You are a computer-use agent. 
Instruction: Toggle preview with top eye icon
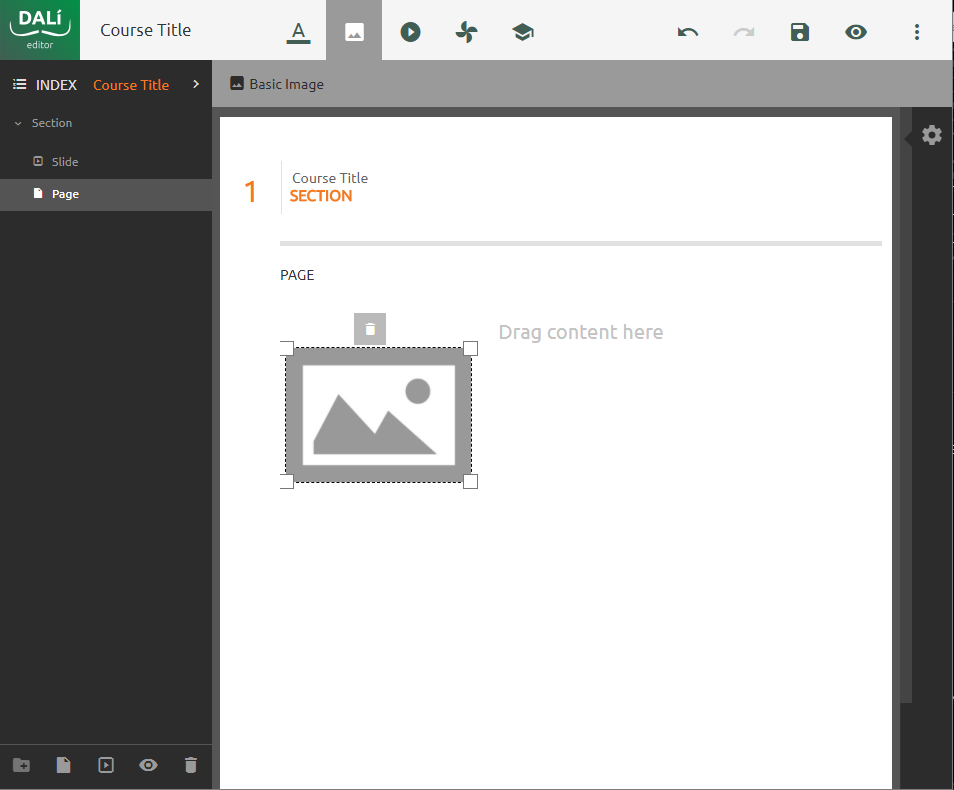coord(855,32)
